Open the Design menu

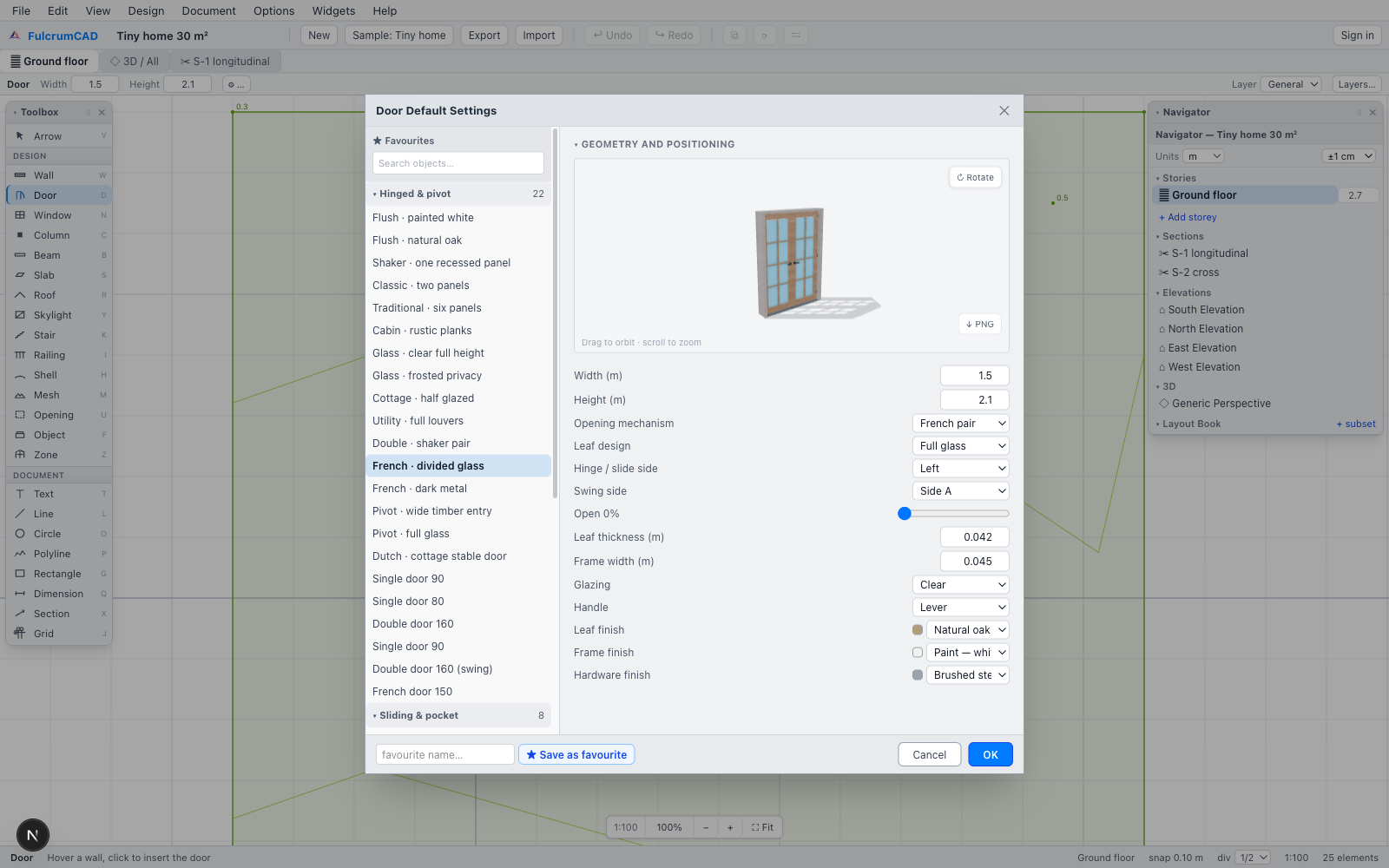(146, 10)
